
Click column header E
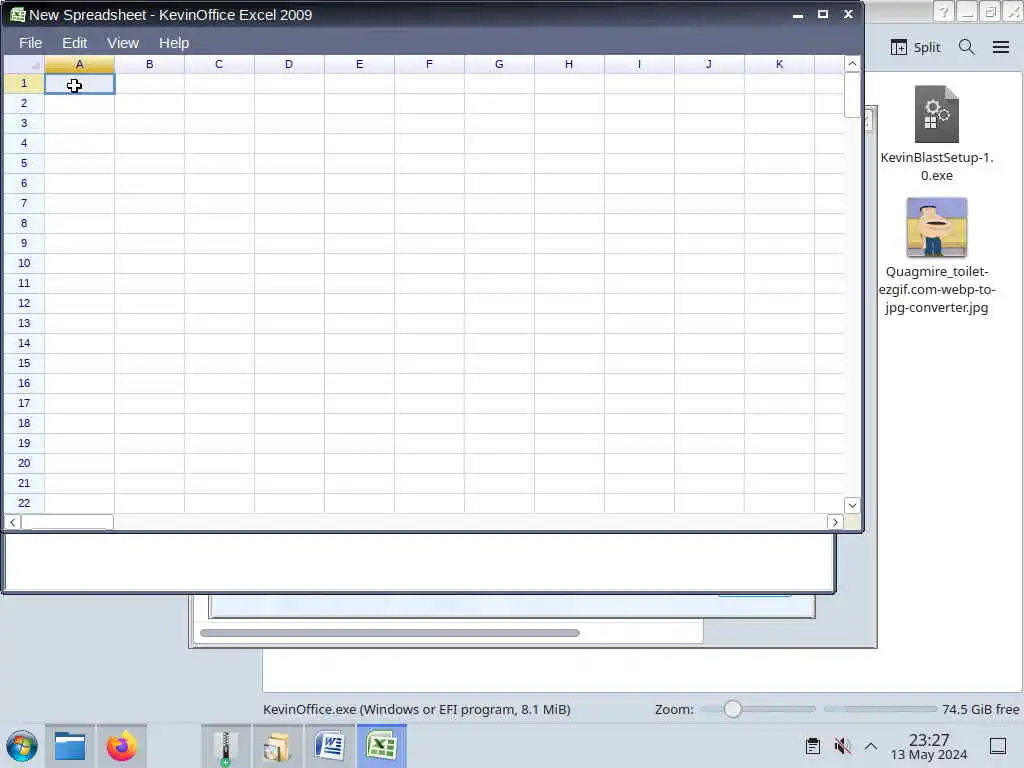359,64
